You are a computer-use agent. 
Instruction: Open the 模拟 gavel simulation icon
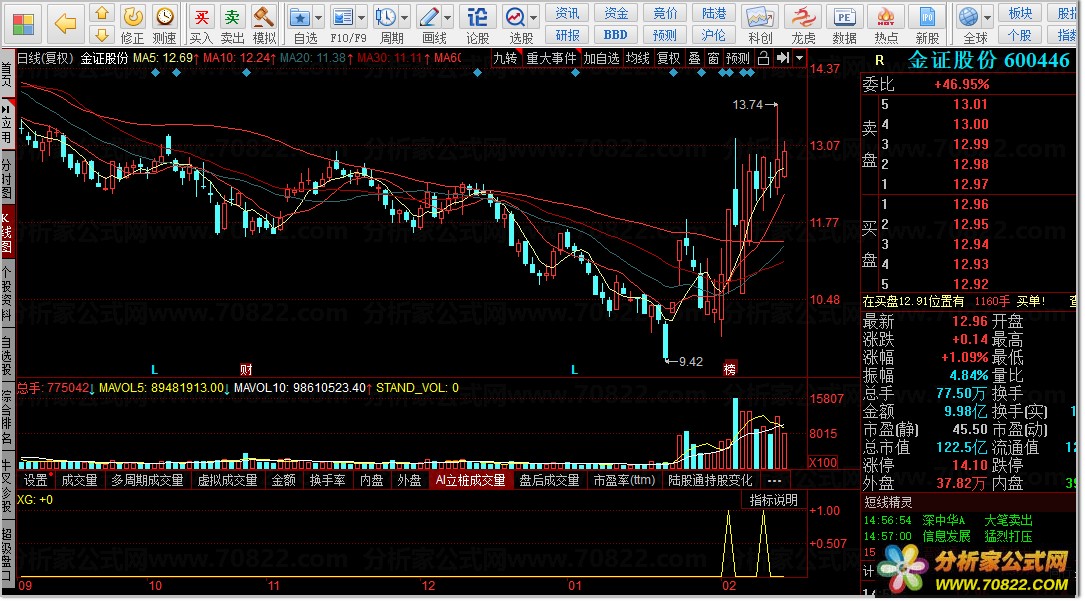[264, 17]
